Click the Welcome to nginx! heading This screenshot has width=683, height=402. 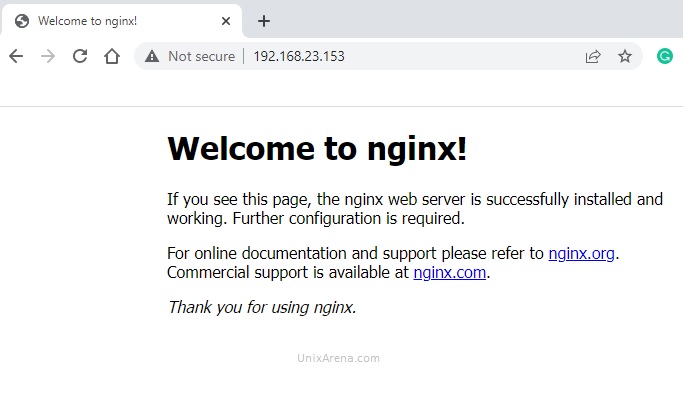pyautogui.click(x=317, y=149)
